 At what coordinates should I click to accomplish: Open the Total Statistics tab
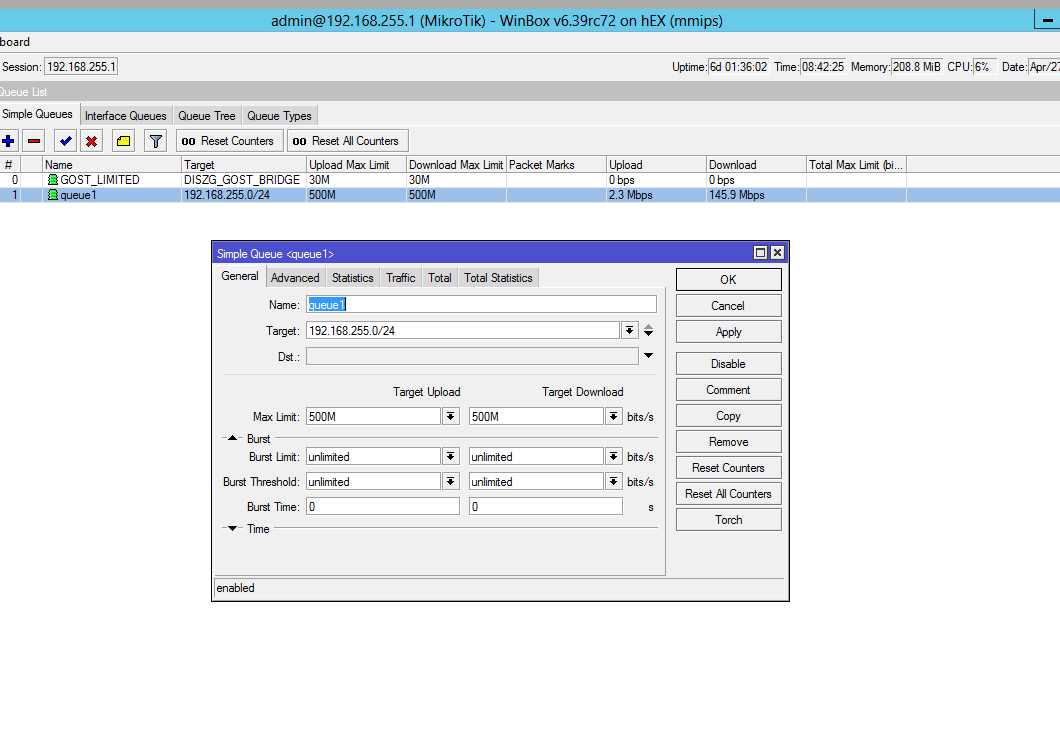[x=498, y=278]
